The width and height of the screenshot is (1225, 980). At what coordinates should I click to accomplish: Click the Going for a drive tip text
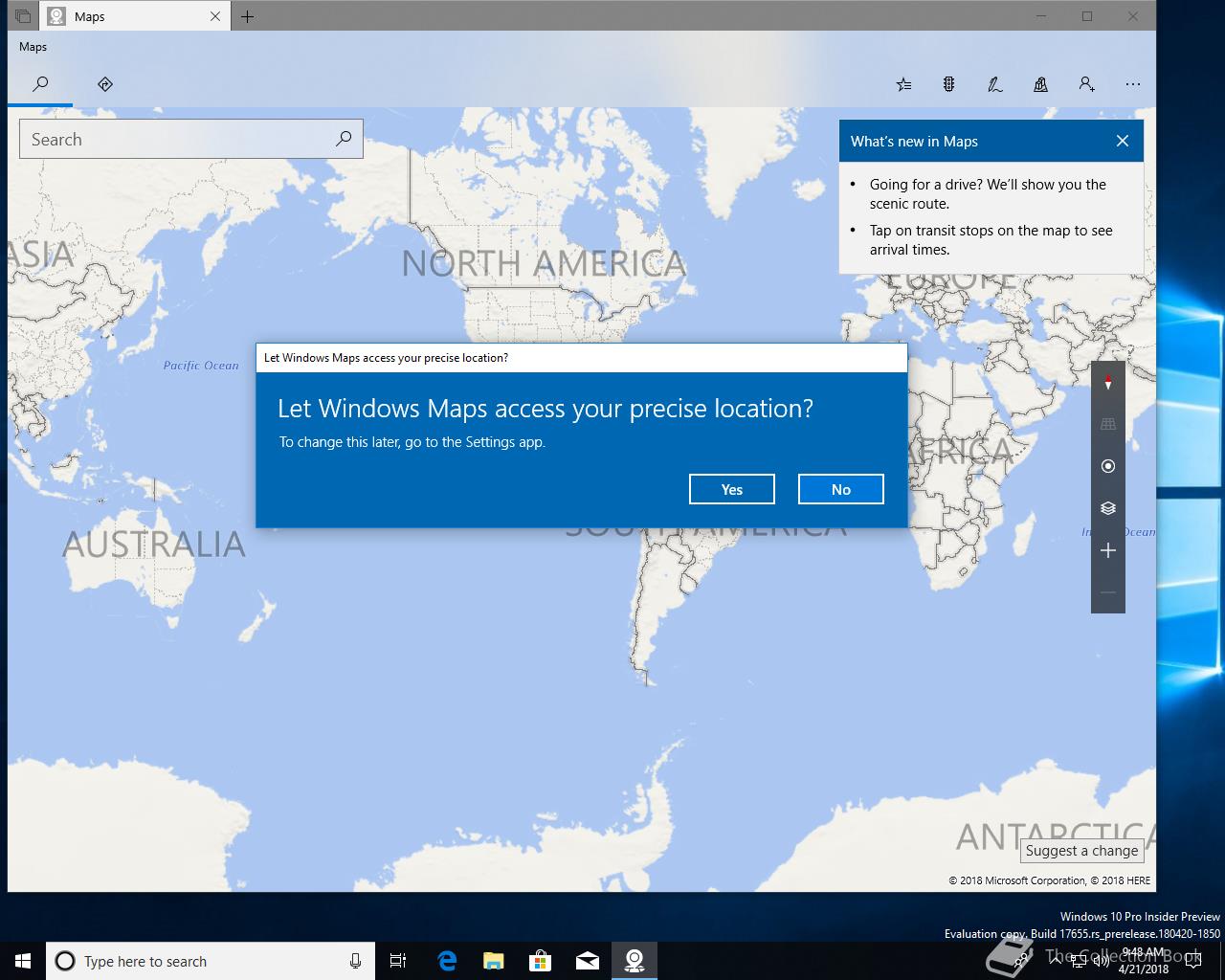pos(988,193)
